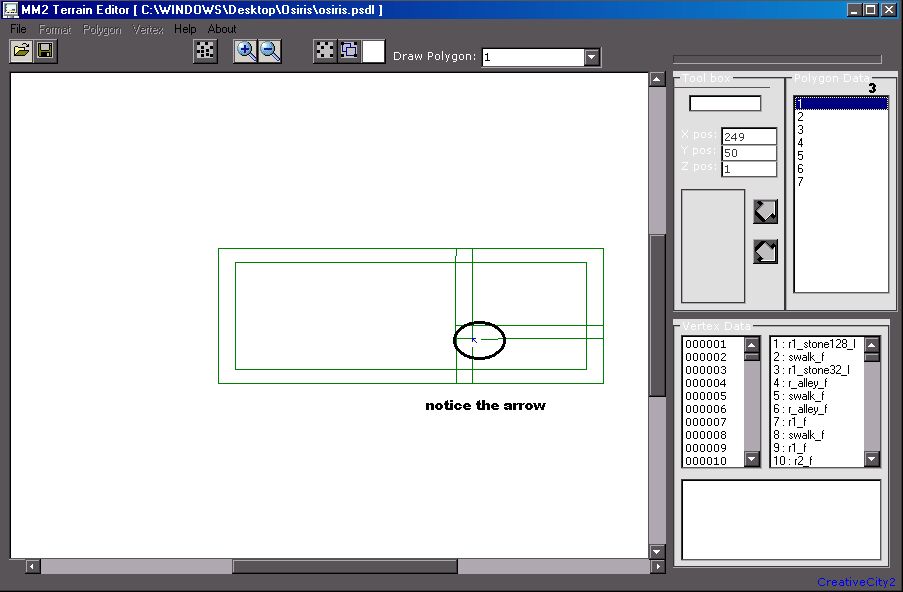Click the save floppy disk icon
This screenshot has height=592, width=903.
click(x=45, y=51)
